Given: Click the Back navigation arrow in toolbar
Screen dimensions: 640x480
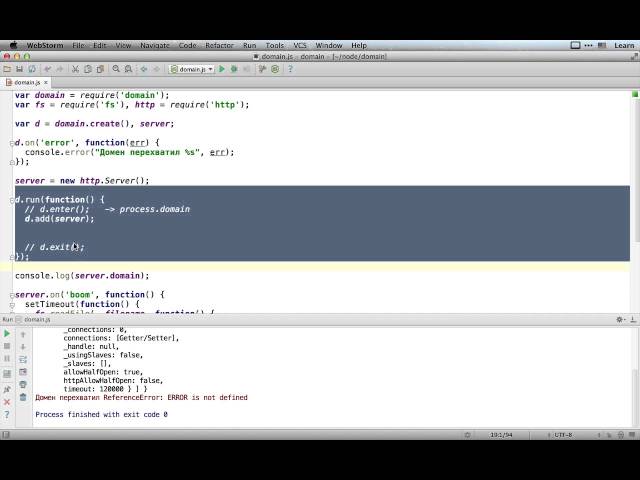Looking at the screenshot, I should coord(143,69).
